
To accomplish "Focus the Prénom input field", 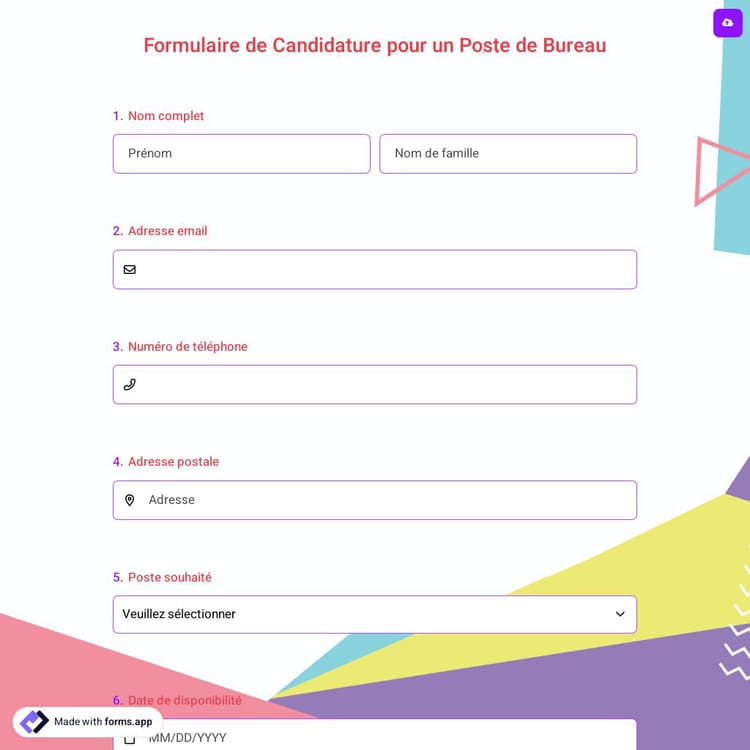I will click(241, 154).
